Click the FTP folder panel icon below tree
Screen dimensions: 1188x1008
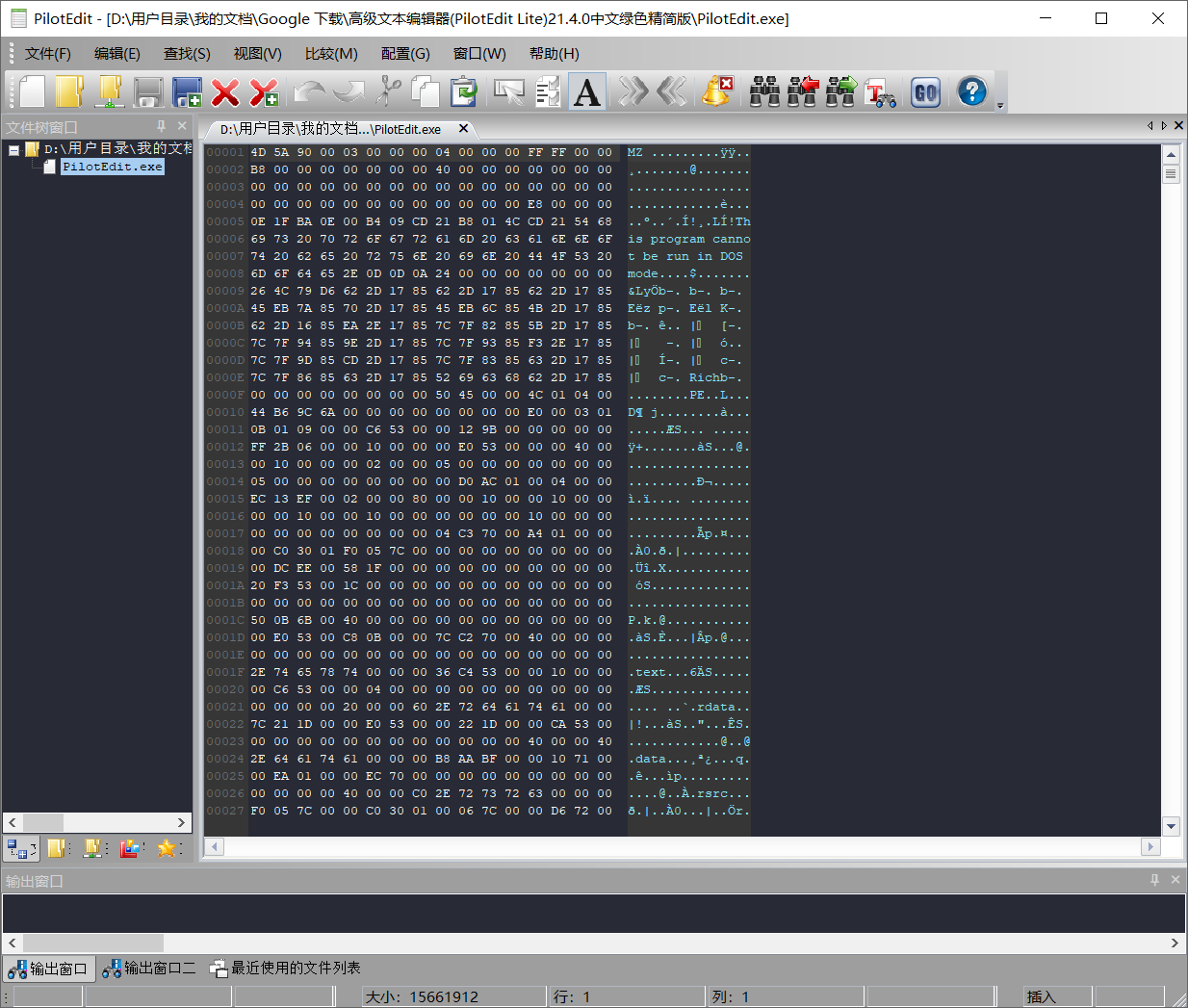click(x=94, y=848)
